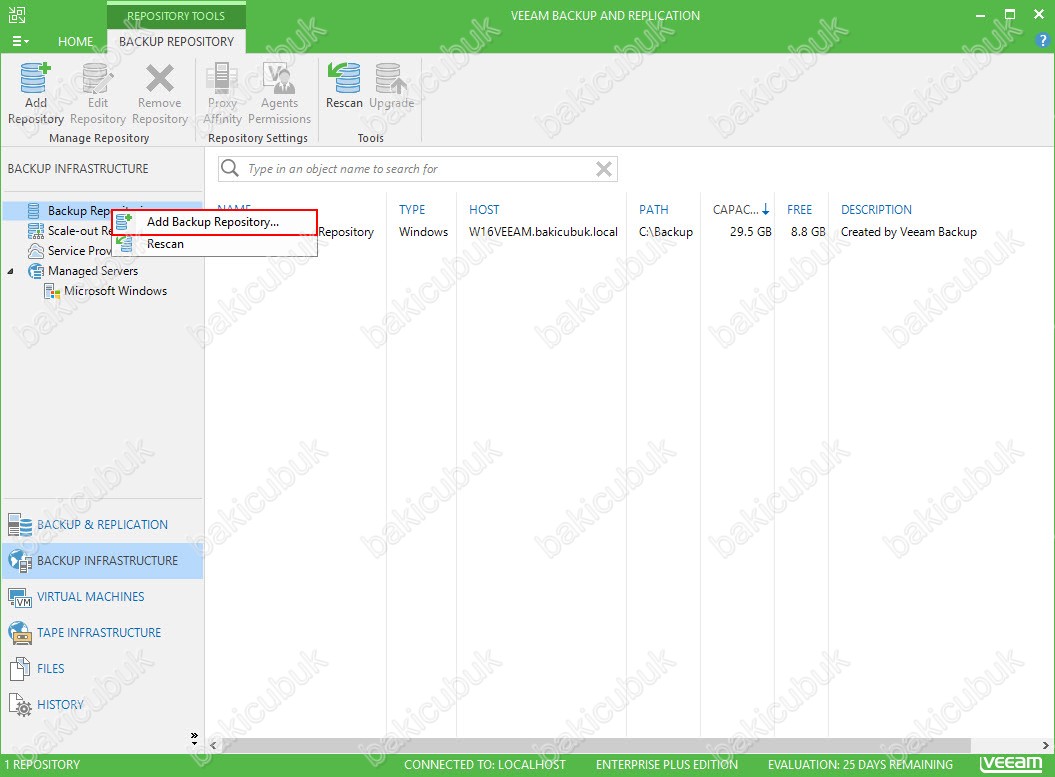Type in the object name search field
The width and height of the screenshot is (1055, 777).
point(419,169)
